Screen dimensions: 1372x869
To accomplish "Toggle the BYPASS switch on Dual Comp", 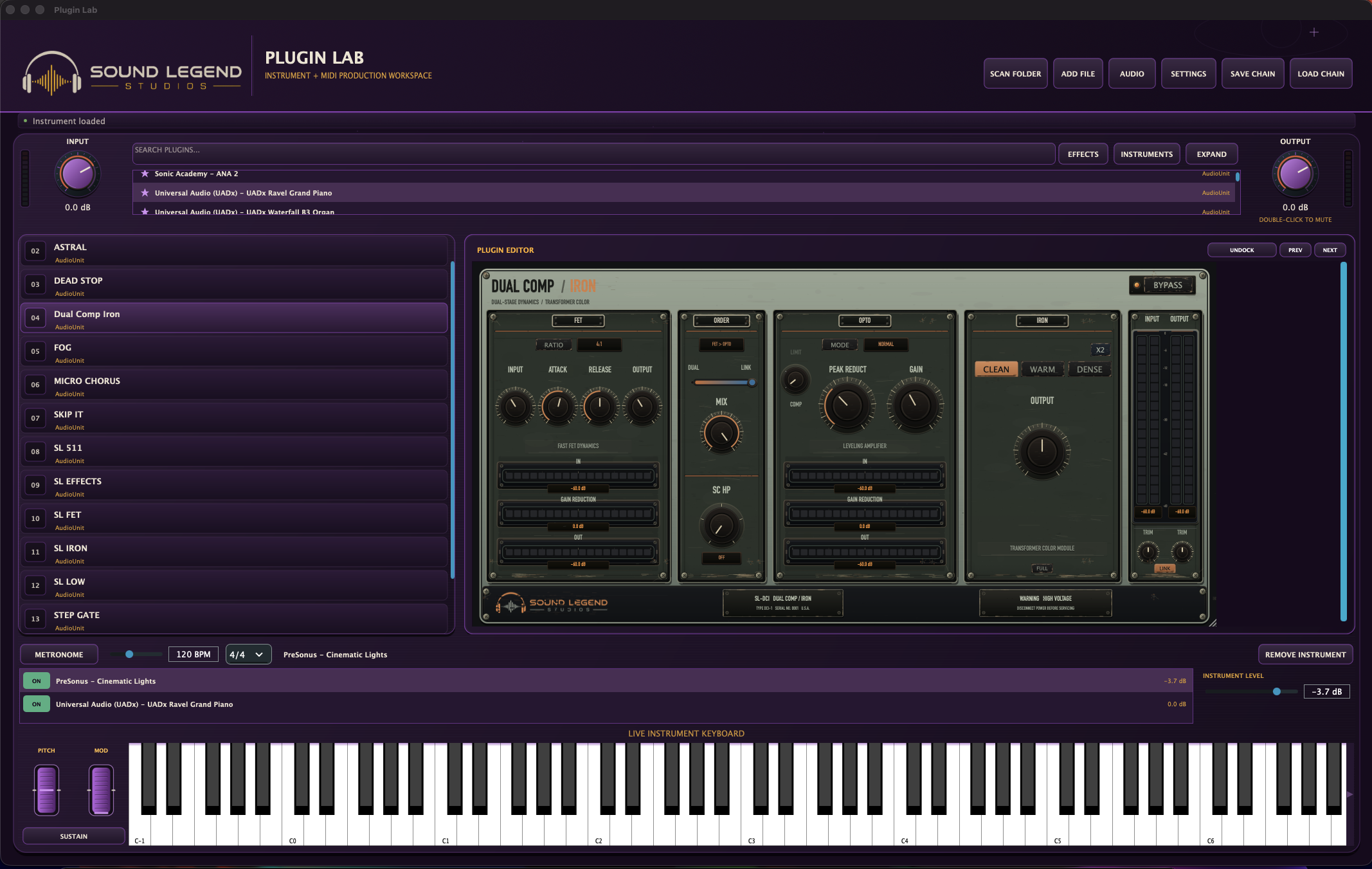I will (x=1162, y=285).
